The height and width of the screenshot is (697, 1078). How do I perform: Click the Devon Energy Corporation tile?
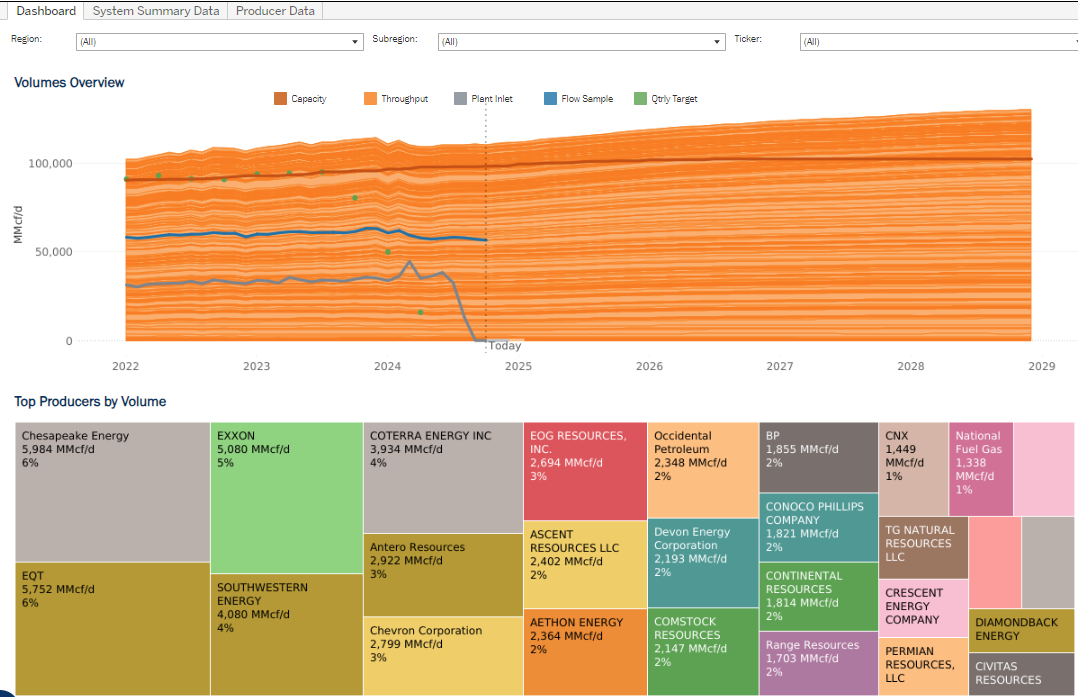tap(703, 563)
